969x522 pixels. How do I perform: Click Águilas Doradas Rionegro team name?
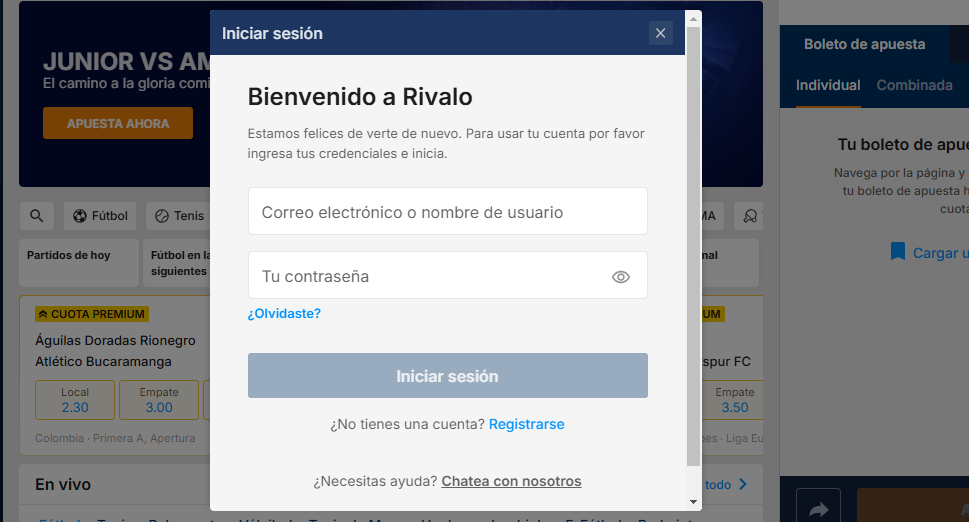[x=115, y=340]
